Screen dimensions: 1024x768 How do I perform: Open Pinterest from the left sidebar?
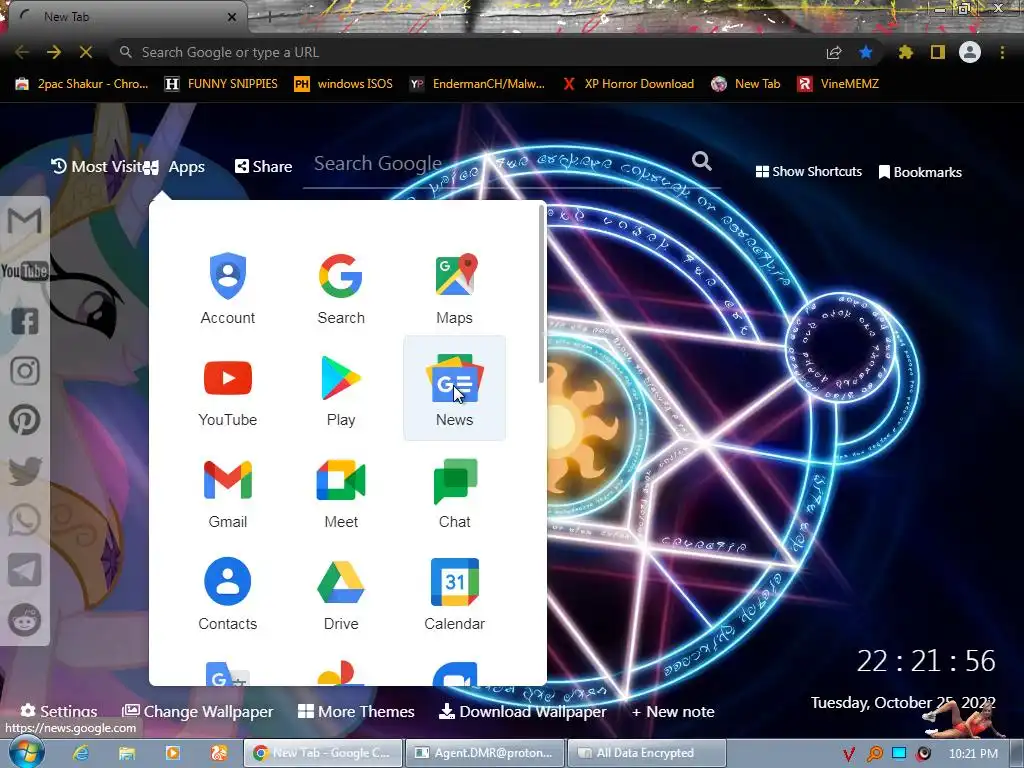(x=25, y=420)
